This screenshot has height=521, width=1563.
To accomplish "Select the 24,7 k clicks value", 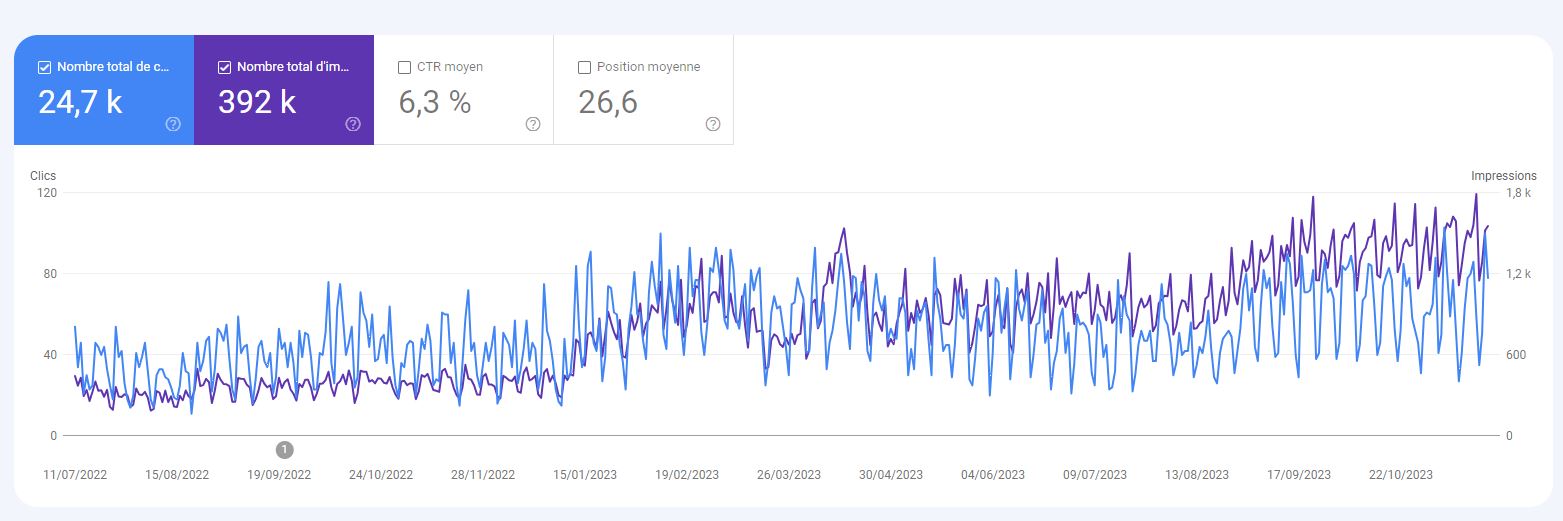I will pyautogui.click(x=80, y=102).
